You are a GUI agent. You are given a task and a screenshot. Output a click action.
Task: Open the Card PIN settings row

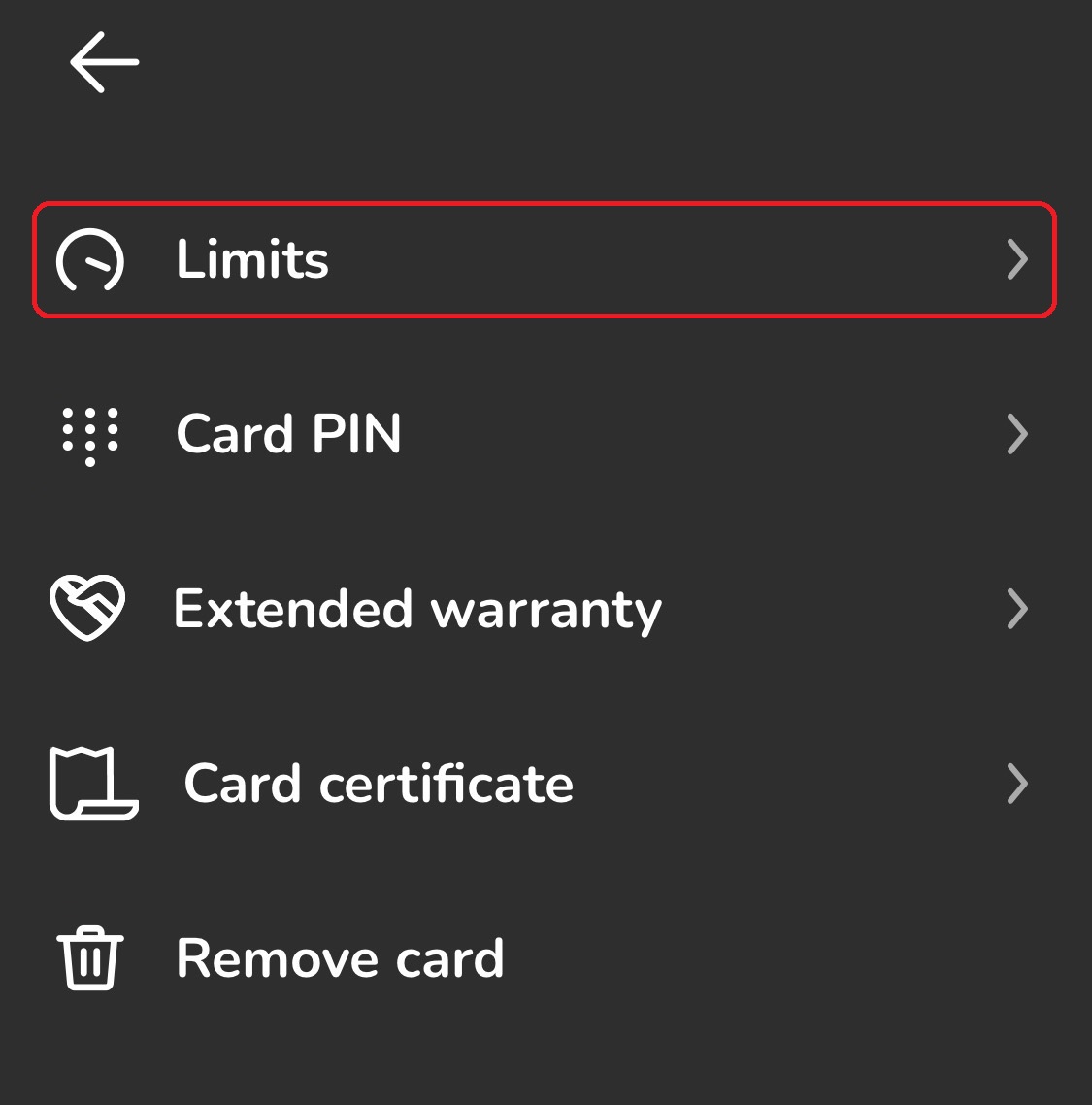tap(545, 434)
